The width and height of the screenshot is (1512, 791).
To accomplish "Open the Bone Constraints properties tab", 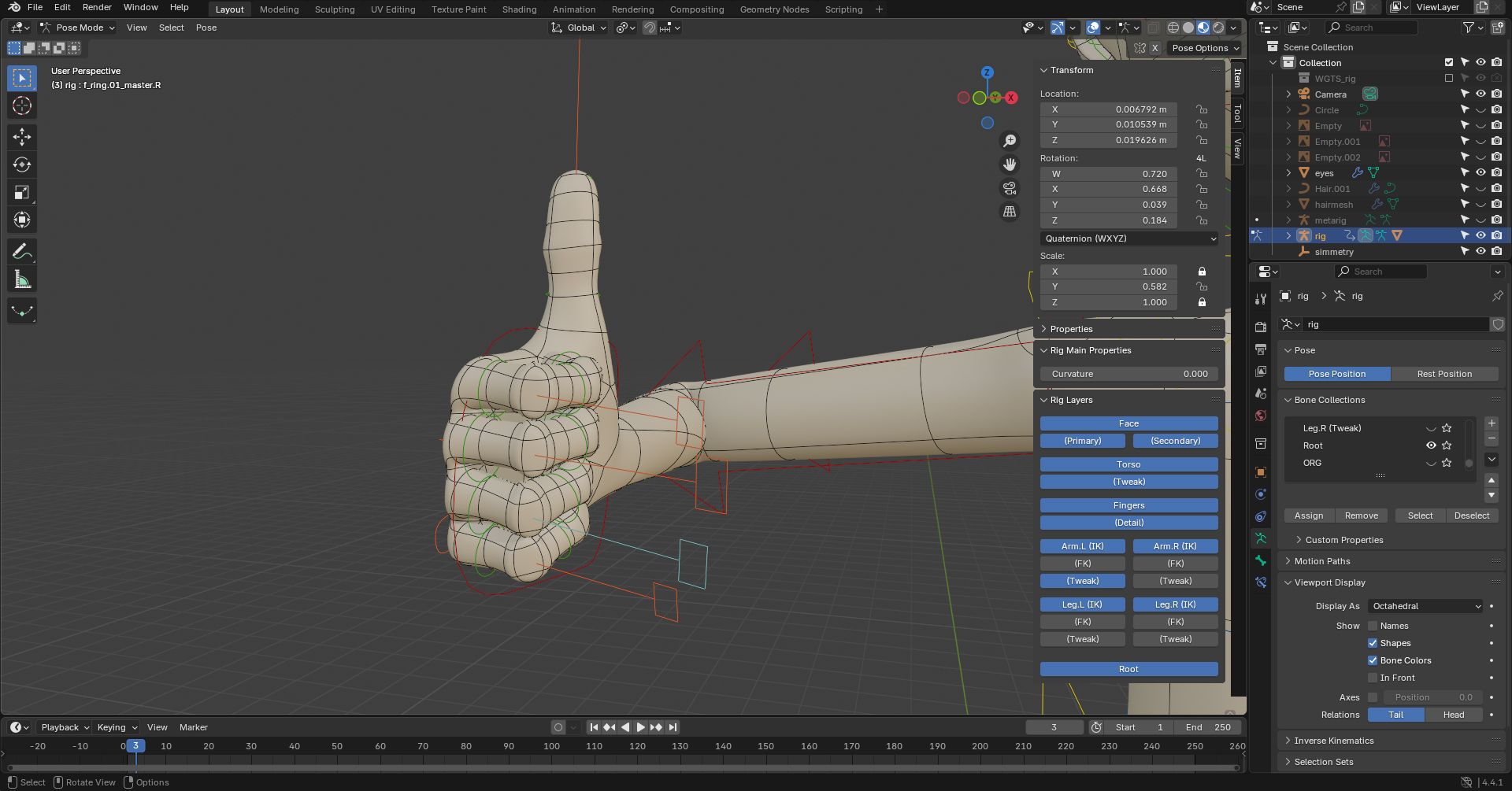I will tap(1261, 582).
